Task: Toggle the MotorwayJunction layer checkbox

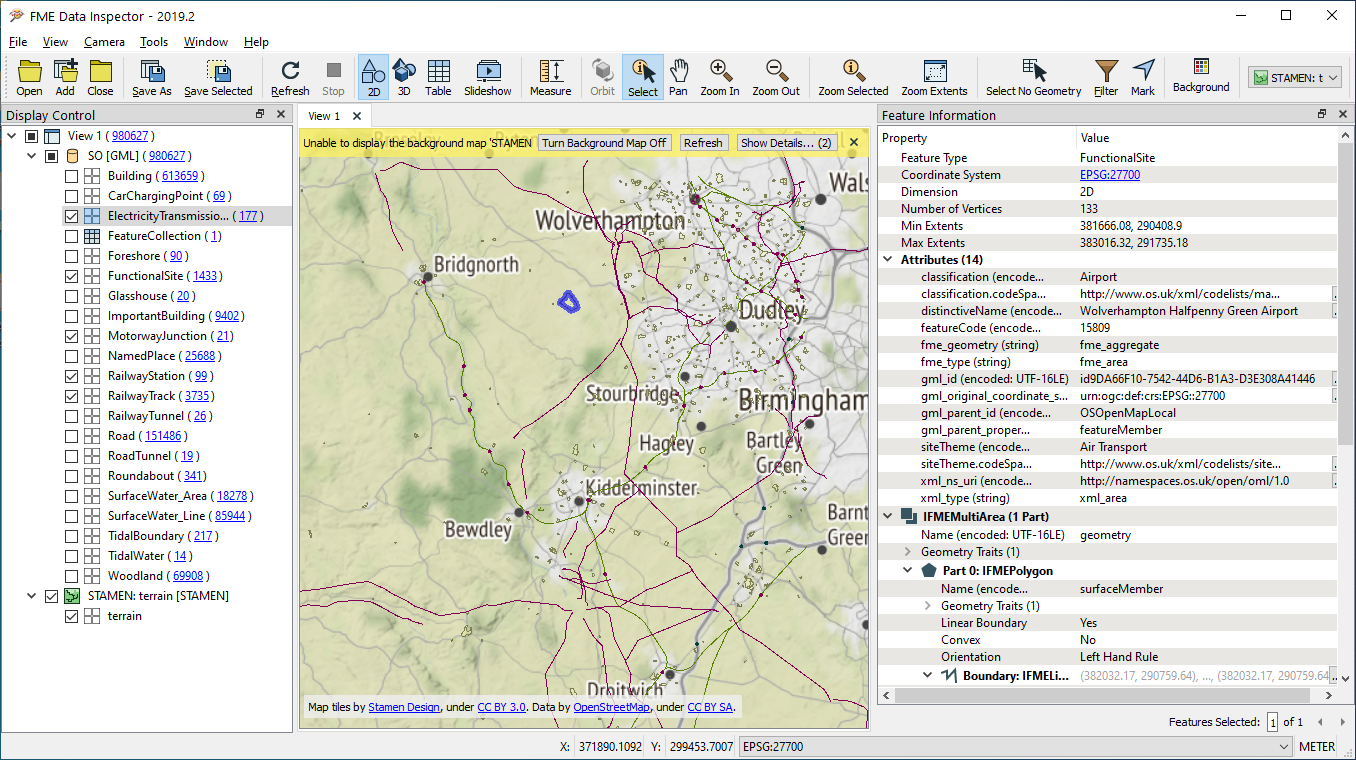Action: (x=71, y=336)
